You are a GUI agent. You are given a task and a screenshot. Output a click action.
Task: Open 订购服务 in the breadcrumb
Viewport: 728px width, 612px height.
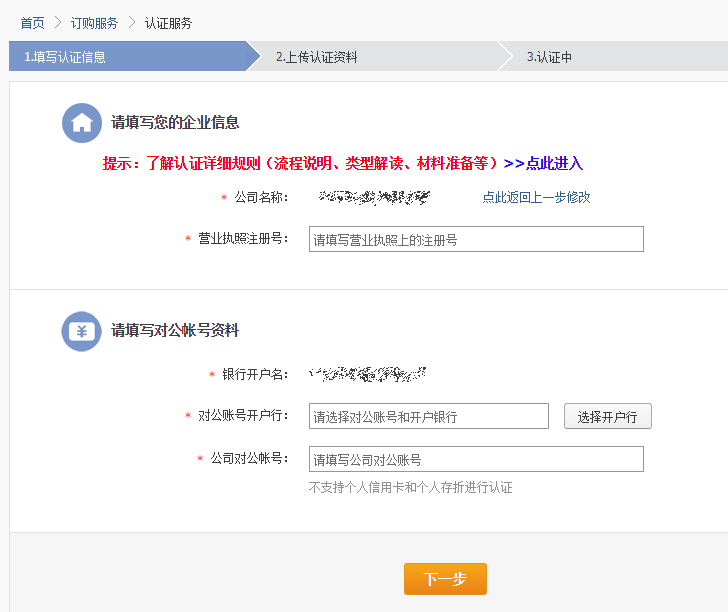pyautogui.click(x=94, y=22)
